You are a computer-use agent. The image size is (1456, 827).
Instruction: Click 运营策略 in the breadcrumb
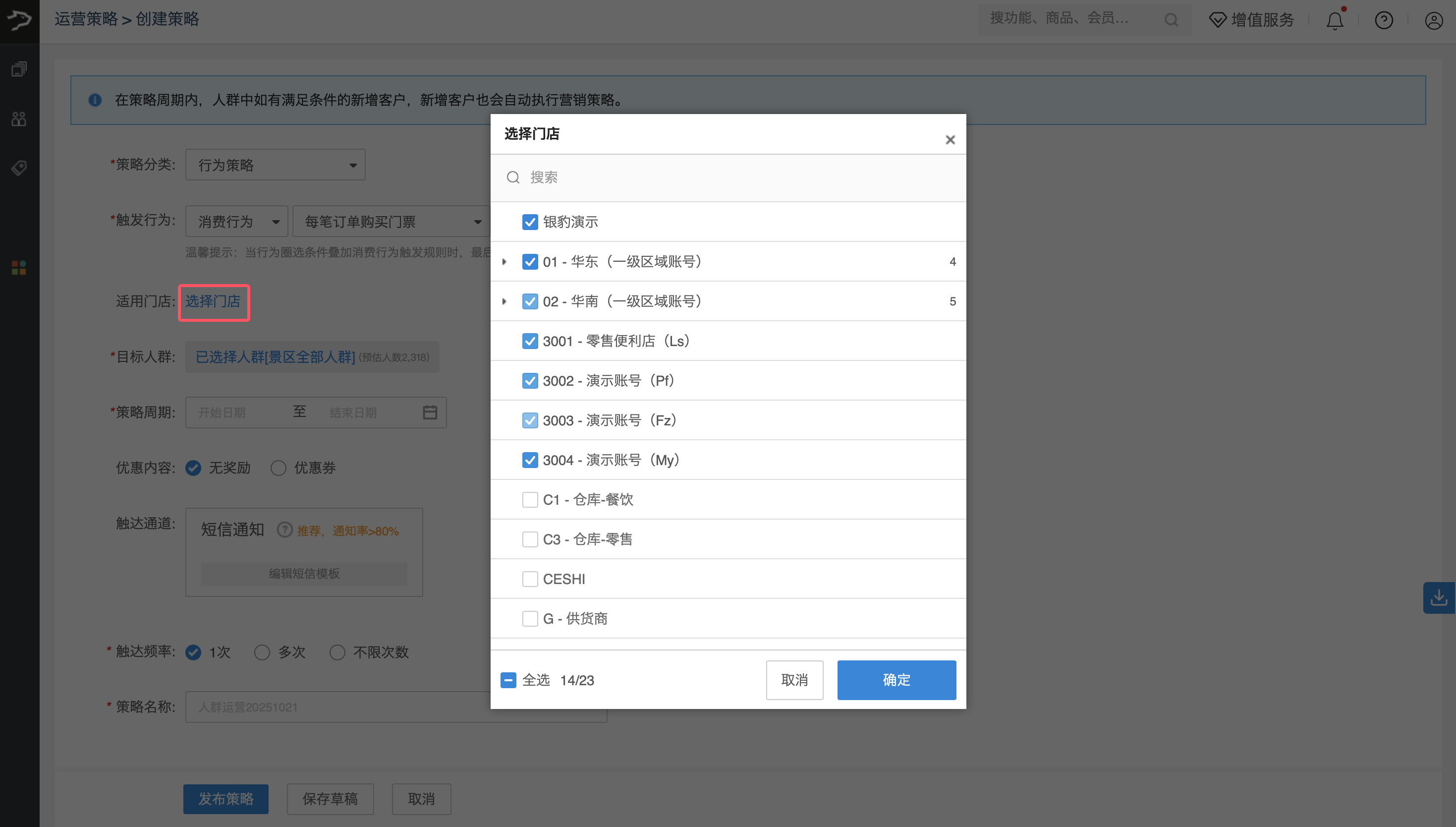coord(86,19)
